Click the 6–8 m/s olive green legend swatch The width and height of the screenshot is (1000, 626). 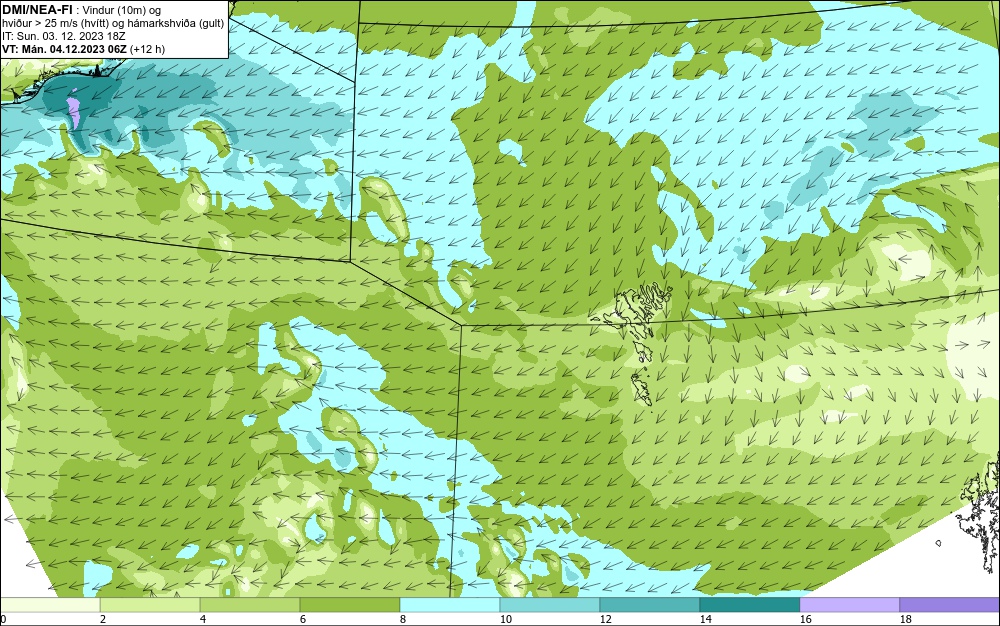pyautogui.click(x=350, y=605)
